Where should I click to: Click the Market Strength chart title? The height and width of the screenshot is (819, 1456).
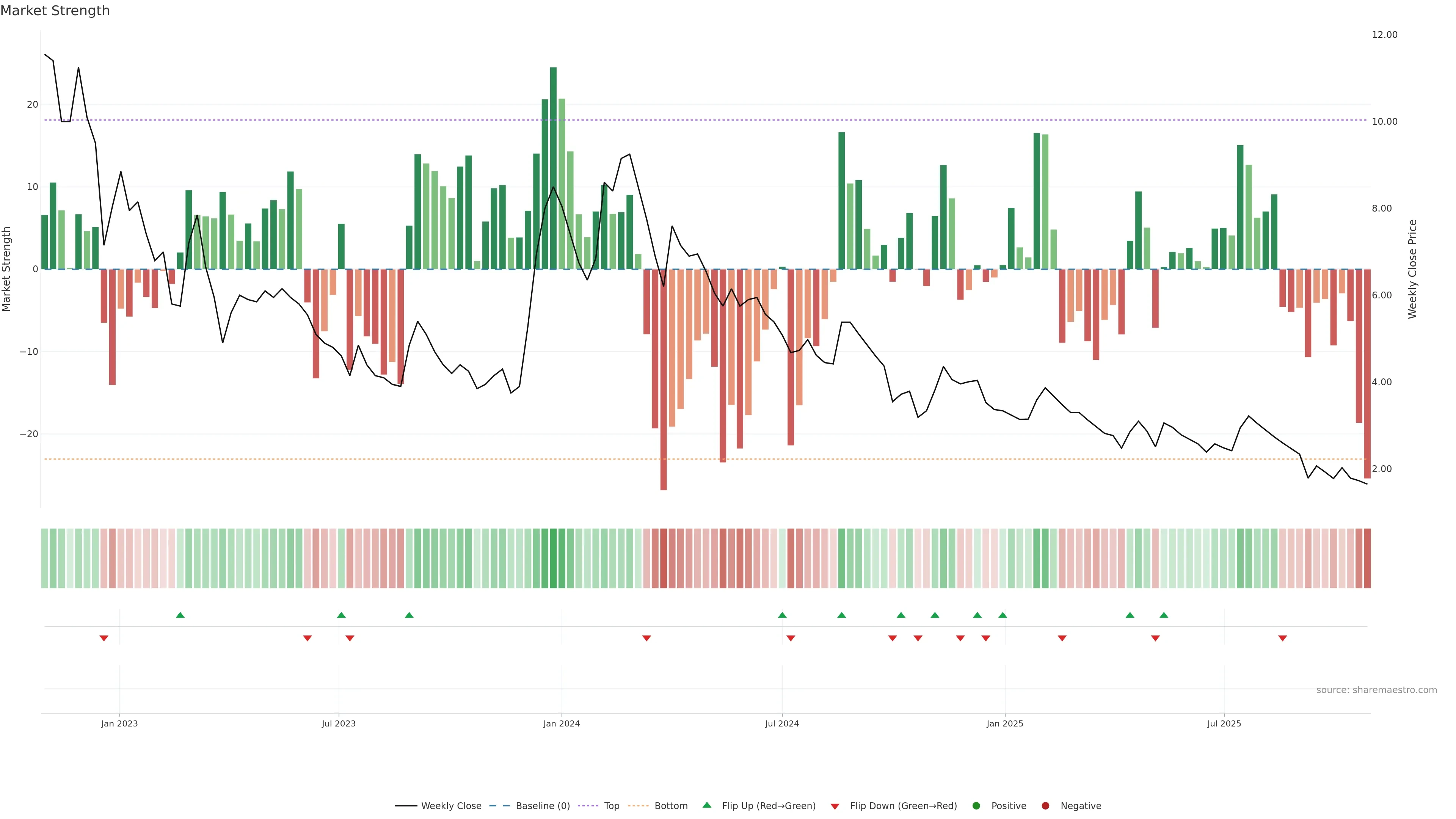tap(55, 11)
